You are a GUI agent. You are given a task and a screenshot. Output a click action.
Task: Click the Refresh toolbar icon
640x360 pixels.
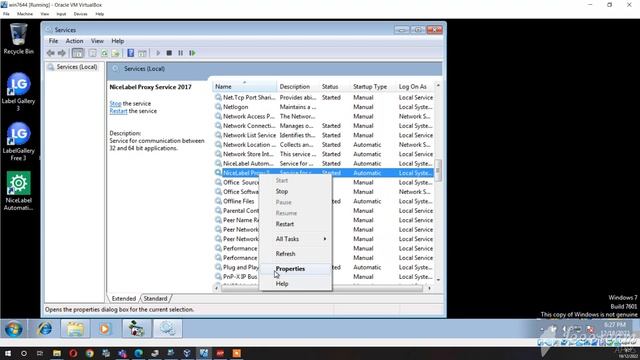tap(104, 53)
